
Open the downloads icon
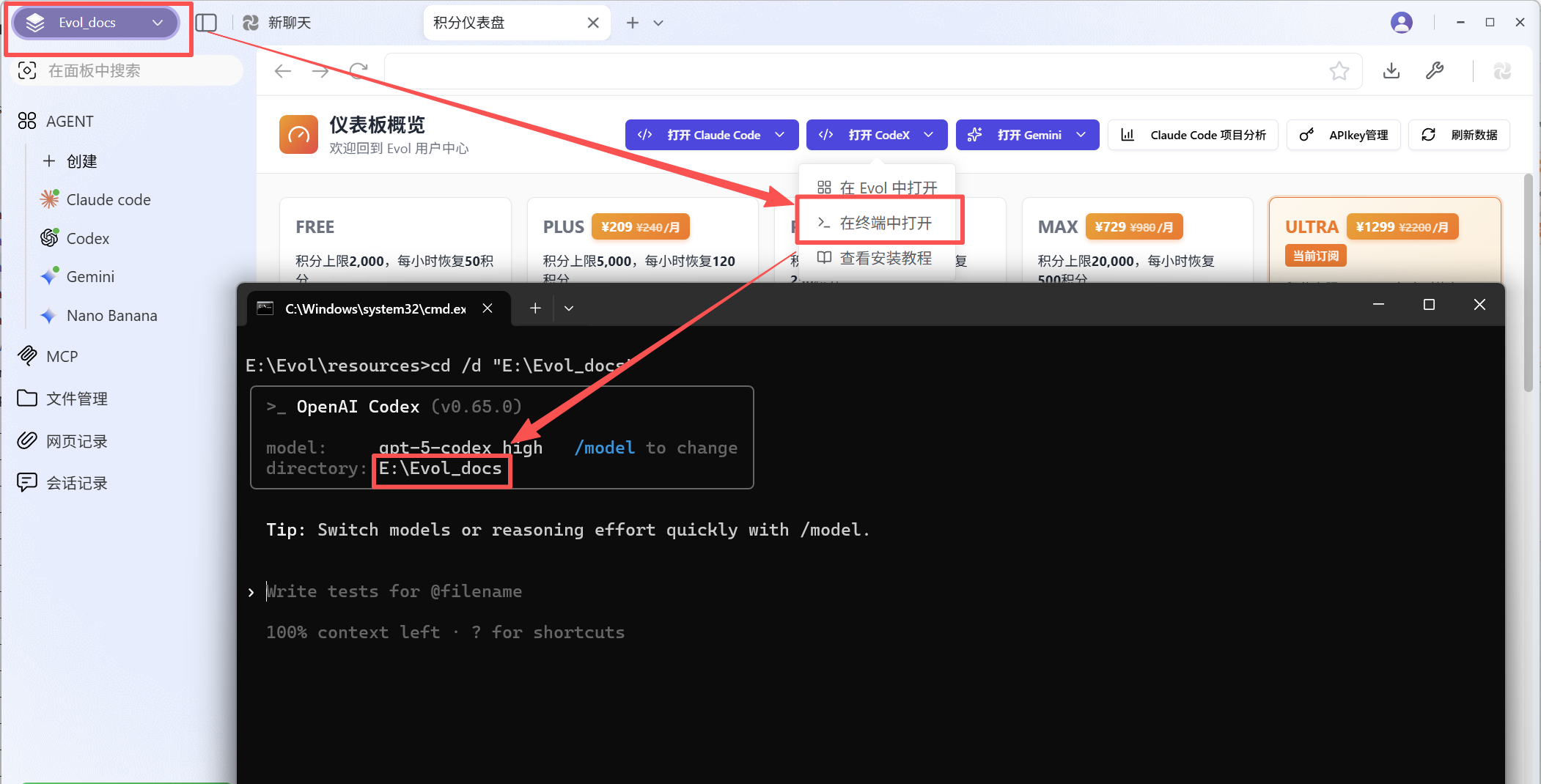coord(1391,71)
